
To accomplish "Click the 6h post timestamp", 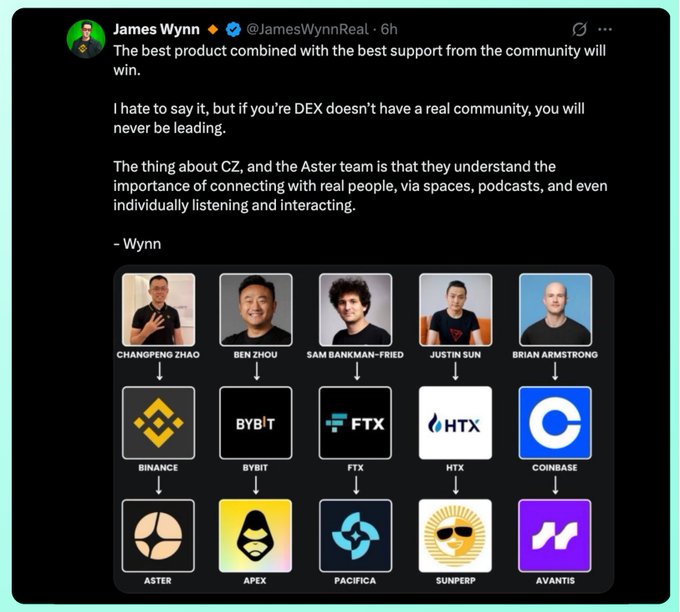I will (x=389, y=29).
